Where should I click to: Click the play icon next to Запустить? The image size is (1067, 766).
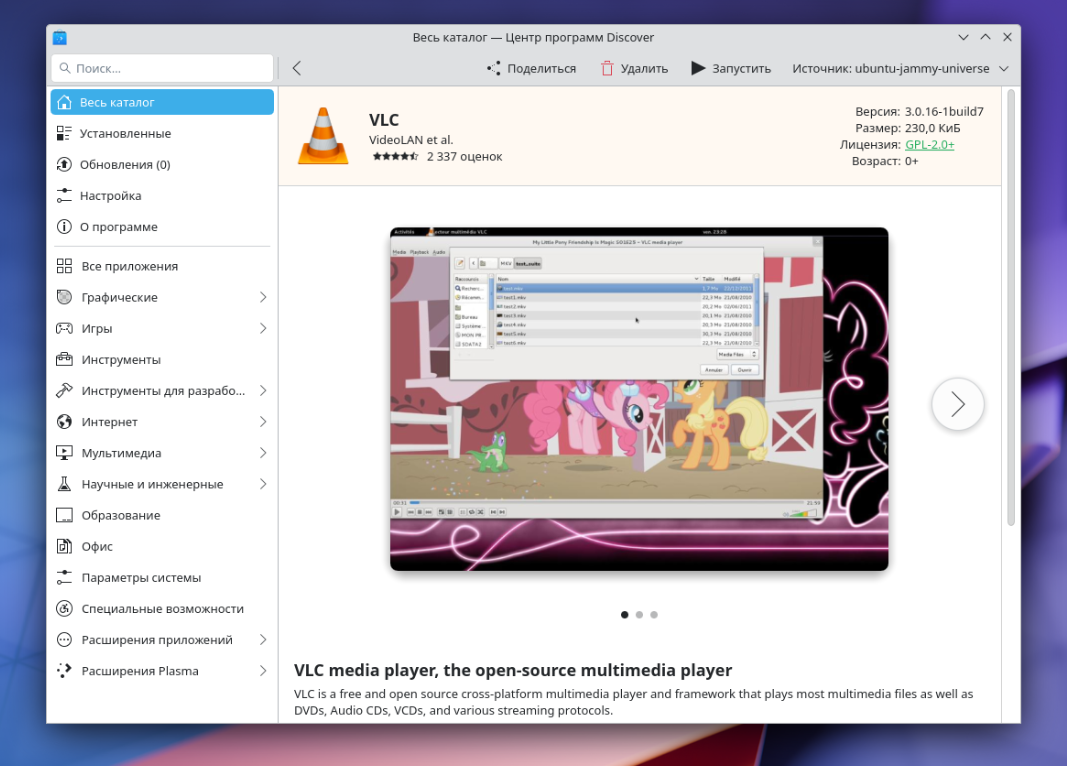[698, 68]
